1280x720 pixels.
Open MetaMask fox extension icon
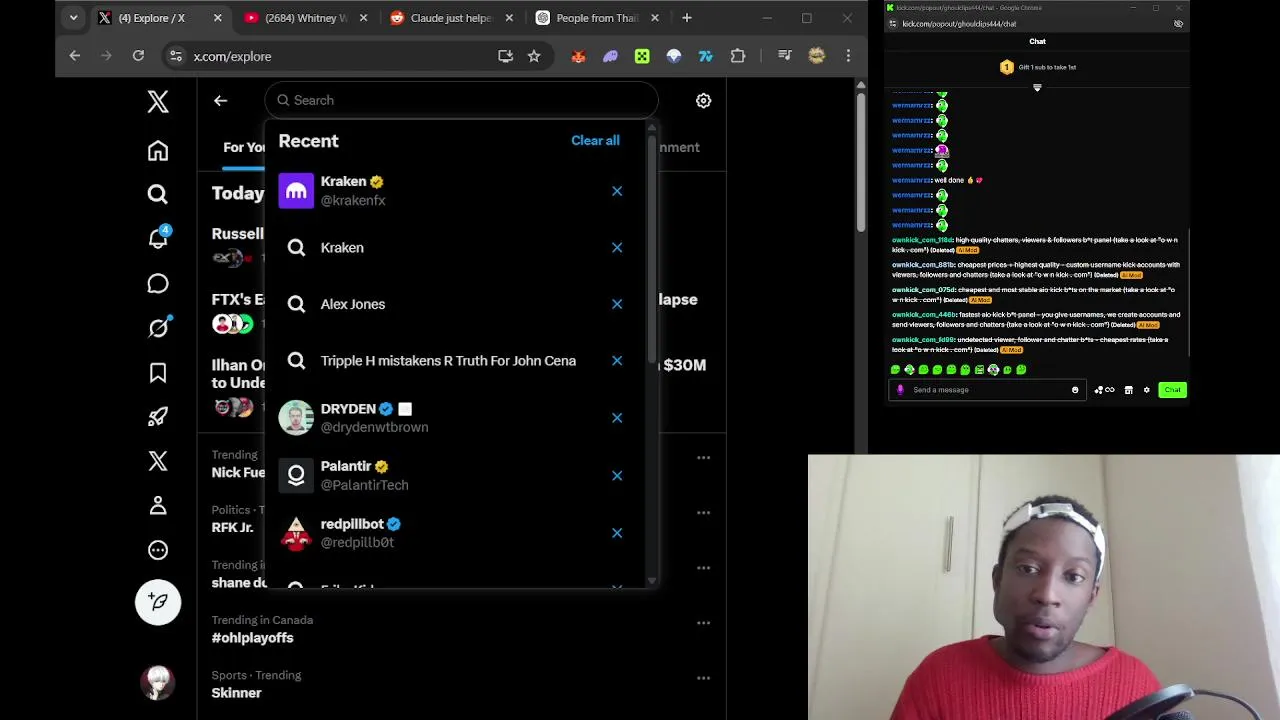pos(578,56)
